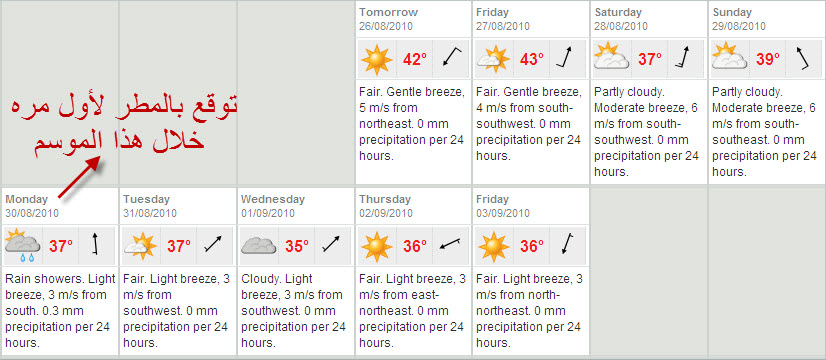Click the 39° temperature for Sunday

point(769,59)
